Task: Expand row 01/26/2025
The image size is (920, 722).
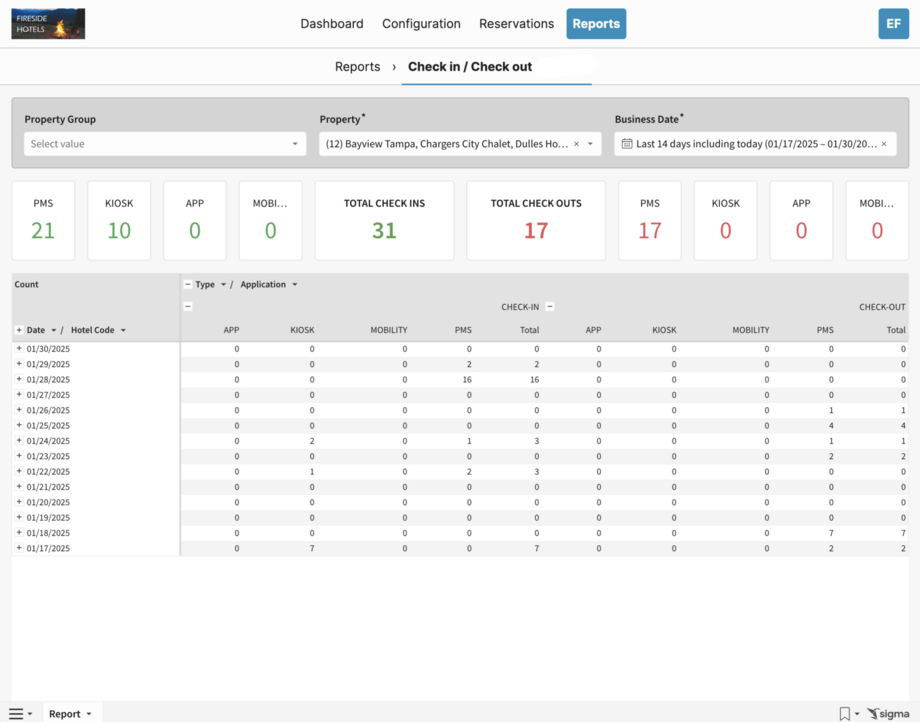Action: coord(19,409)
